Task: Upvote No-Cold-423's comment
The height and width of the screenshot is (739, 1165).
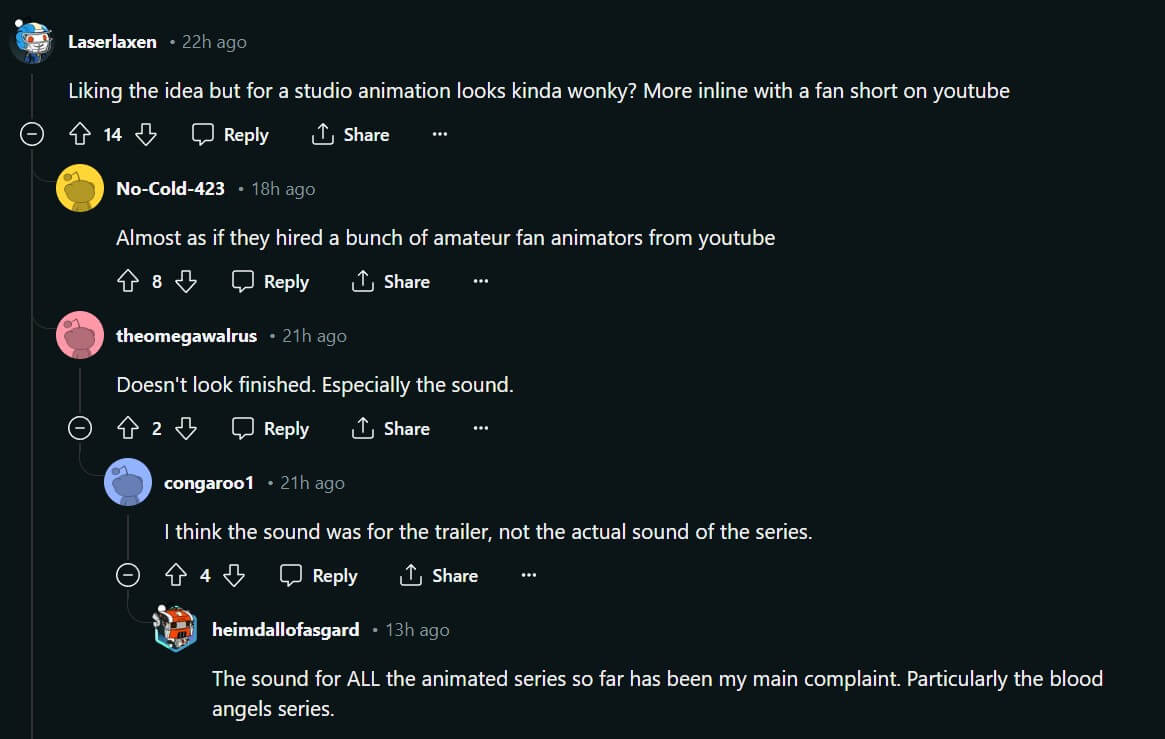Action: pos(128,282)
